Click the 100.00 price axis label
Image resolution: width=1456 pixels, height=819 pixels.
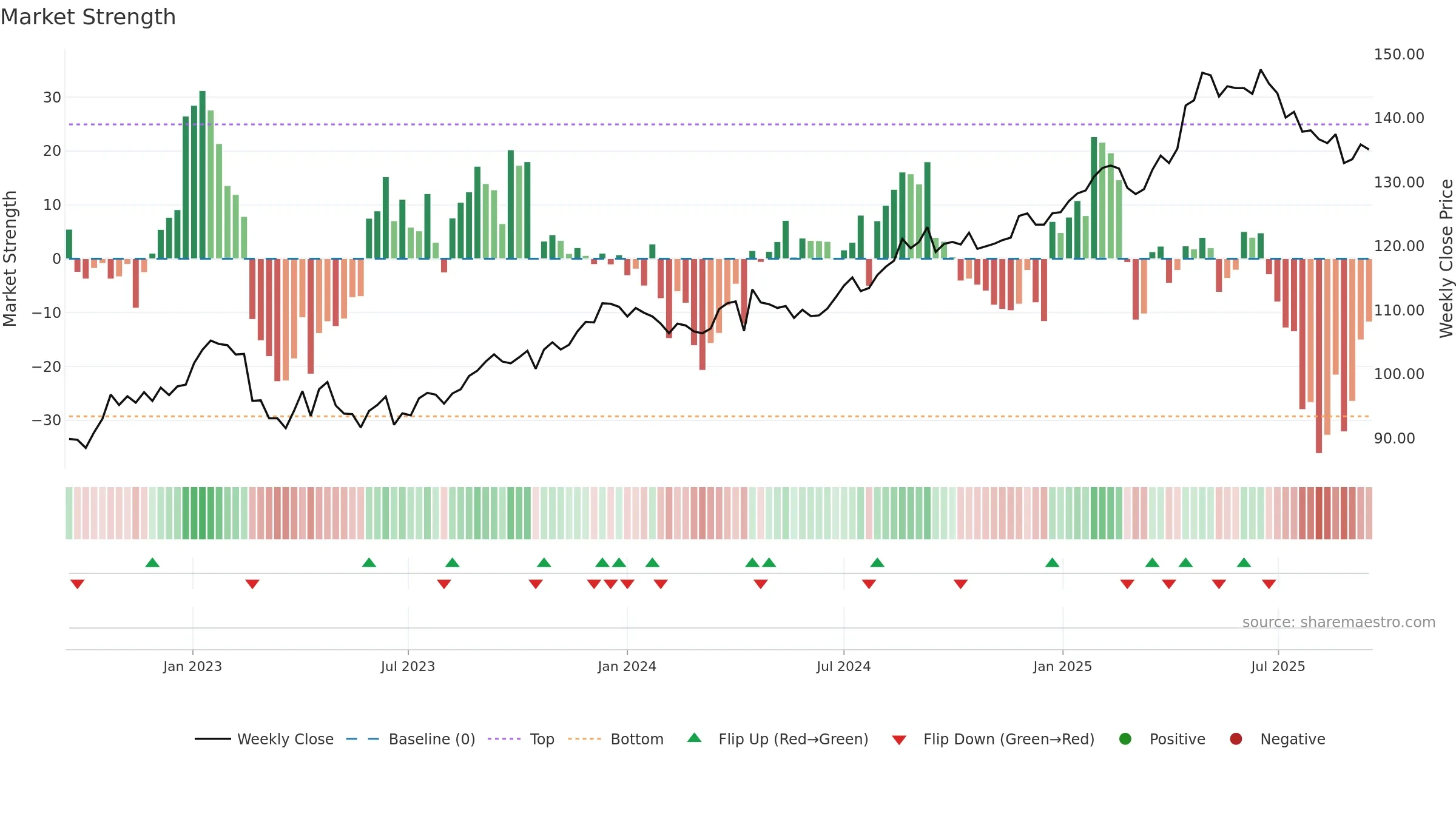coord(1399,374)
